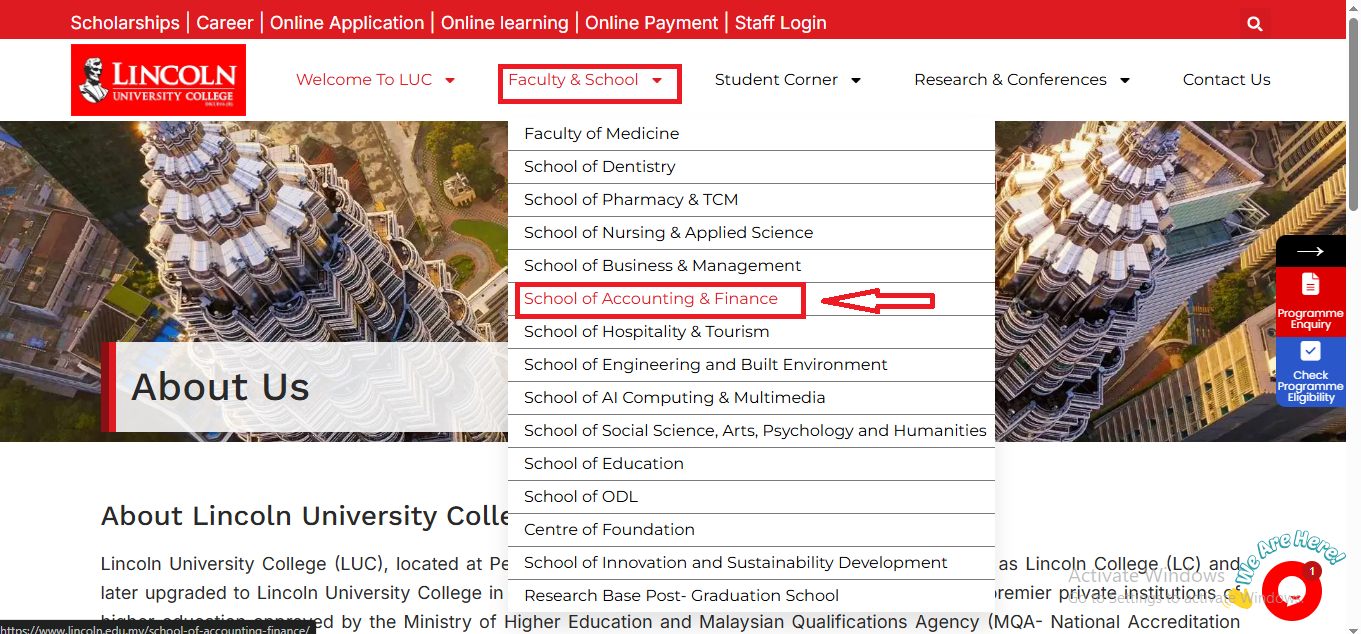1361x634 pixels.
Task: Expand the Student Corner dropdown arrow
Action: pos(855,80)
